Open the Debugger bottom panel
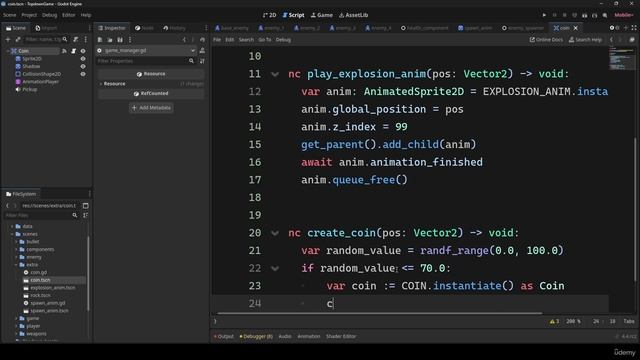Image resolution: width=640 pixels, height=360 pixels. coord(256,337)
